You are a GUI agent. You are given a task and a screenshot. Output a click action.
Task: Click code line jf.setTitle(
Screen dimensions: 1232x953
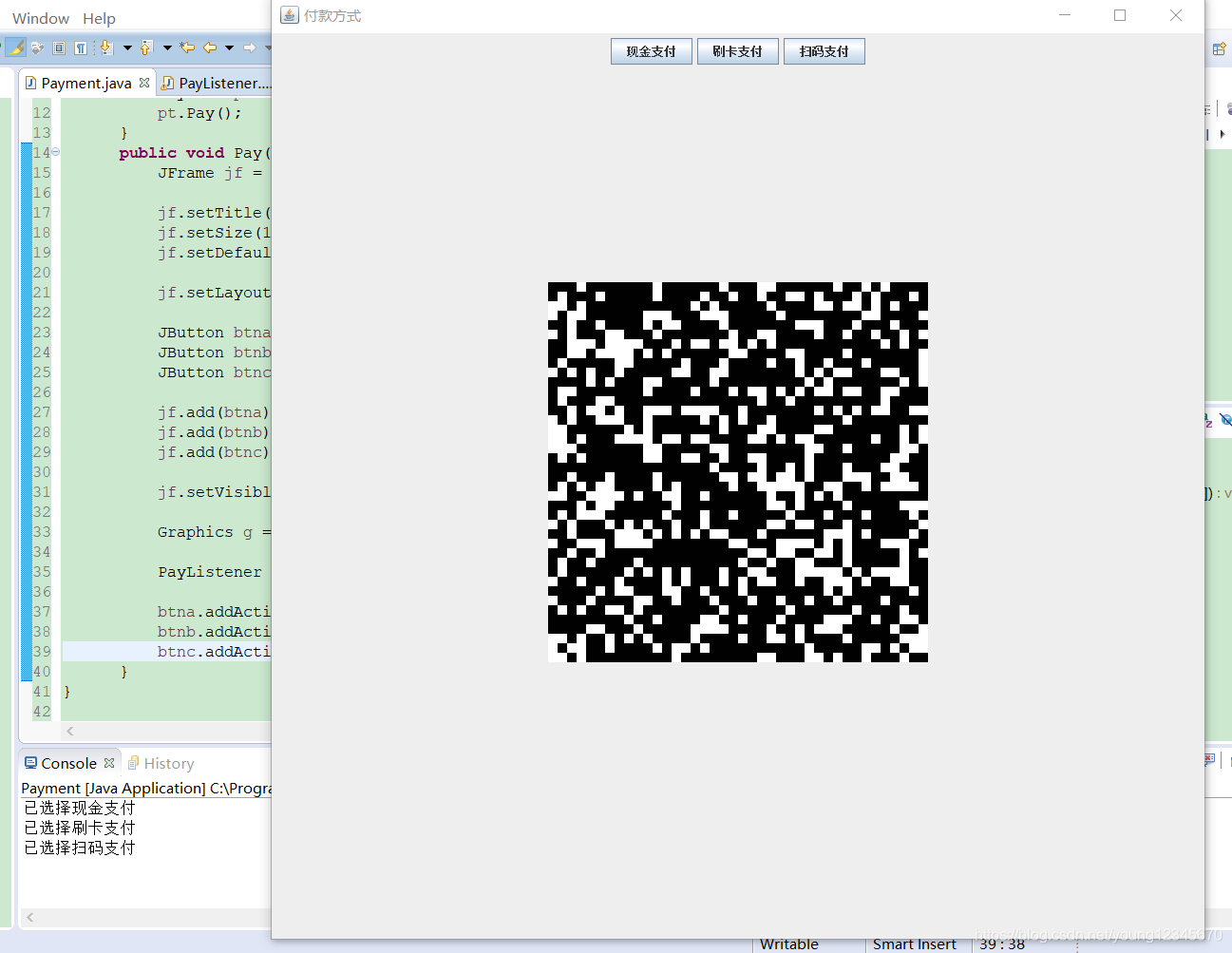tap(215, 213)
